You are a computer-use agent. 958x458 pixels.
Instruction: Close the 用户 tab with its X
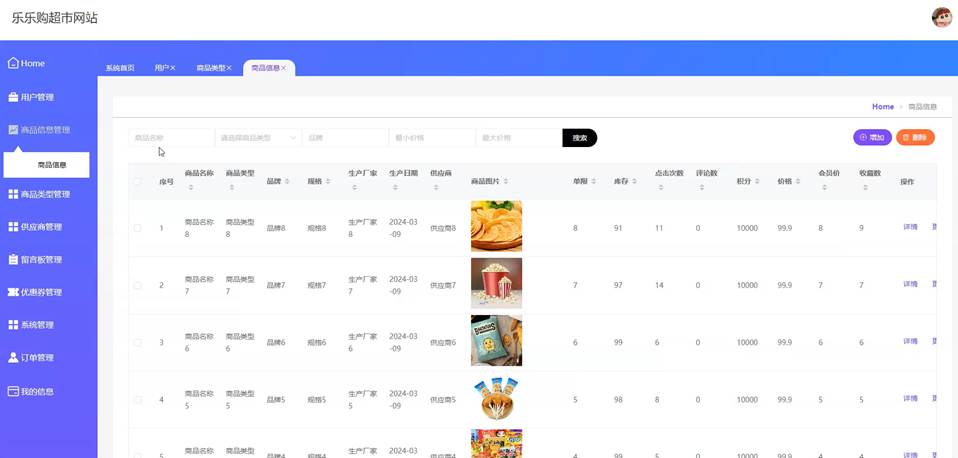pyautogui.click(x=173, y=68)
